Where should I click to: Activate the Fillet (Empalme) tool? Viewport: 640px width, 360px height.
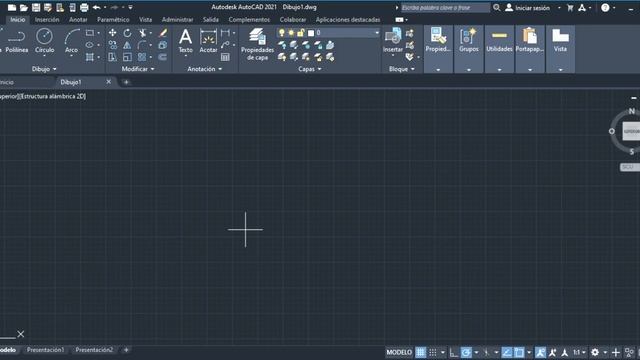(142, 45)
